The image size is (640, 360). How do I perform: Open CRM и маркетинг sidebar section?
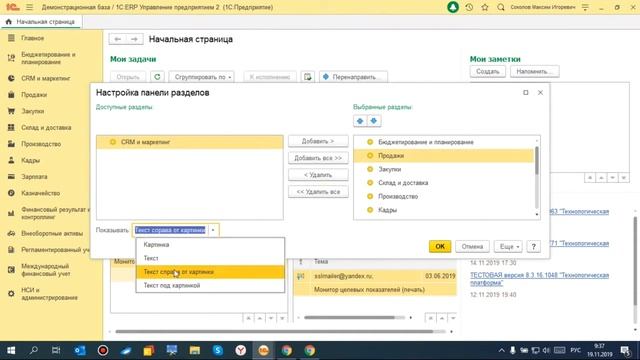pos(46,78)
